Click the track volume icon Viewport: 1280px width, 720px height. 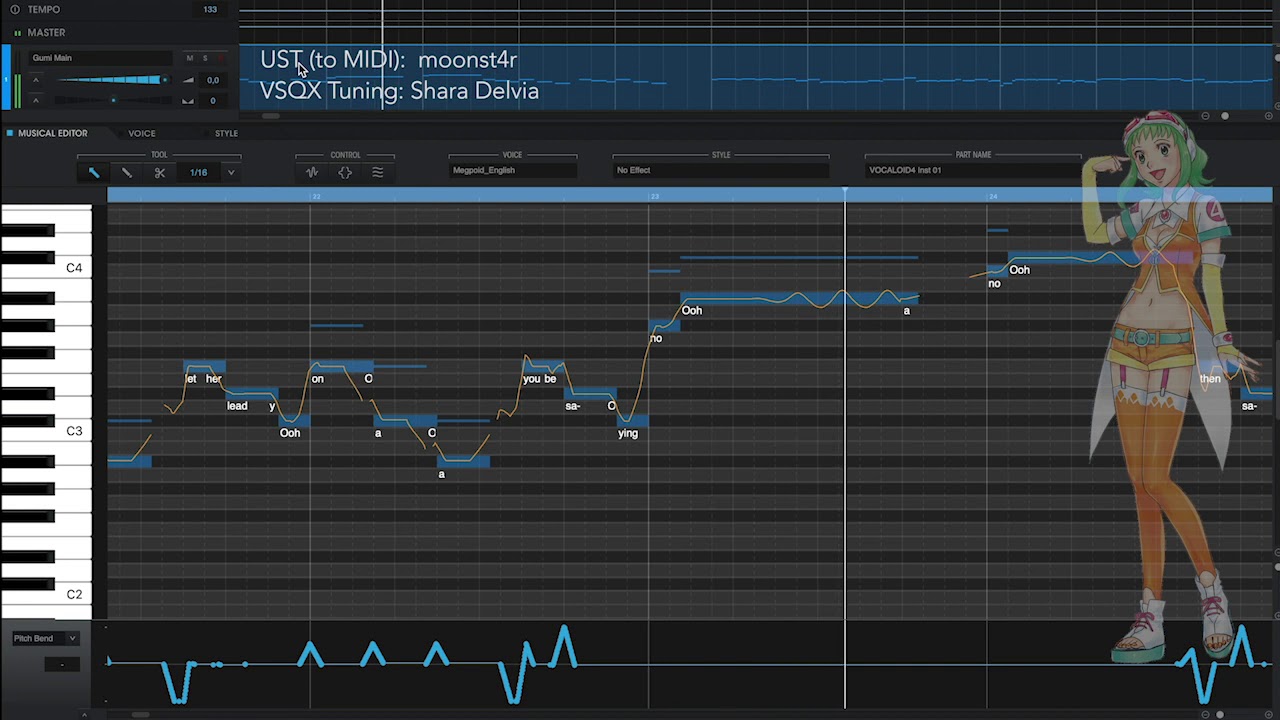[x=188, y=80]
